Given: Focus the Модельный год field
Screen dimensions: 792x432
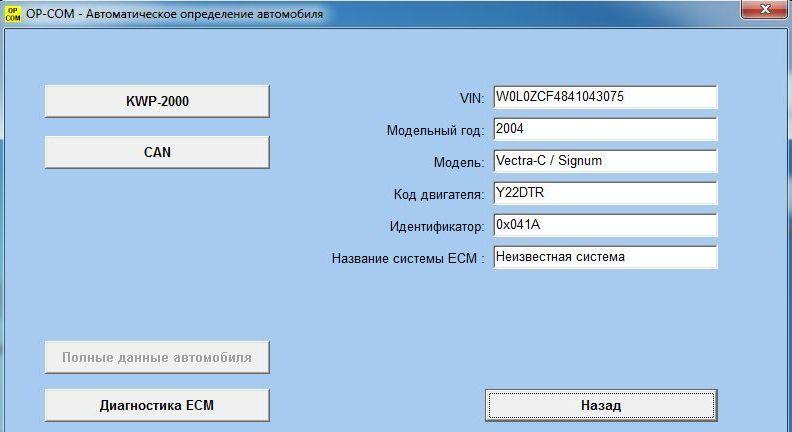Looking at the screenshot, I should 605,129.
